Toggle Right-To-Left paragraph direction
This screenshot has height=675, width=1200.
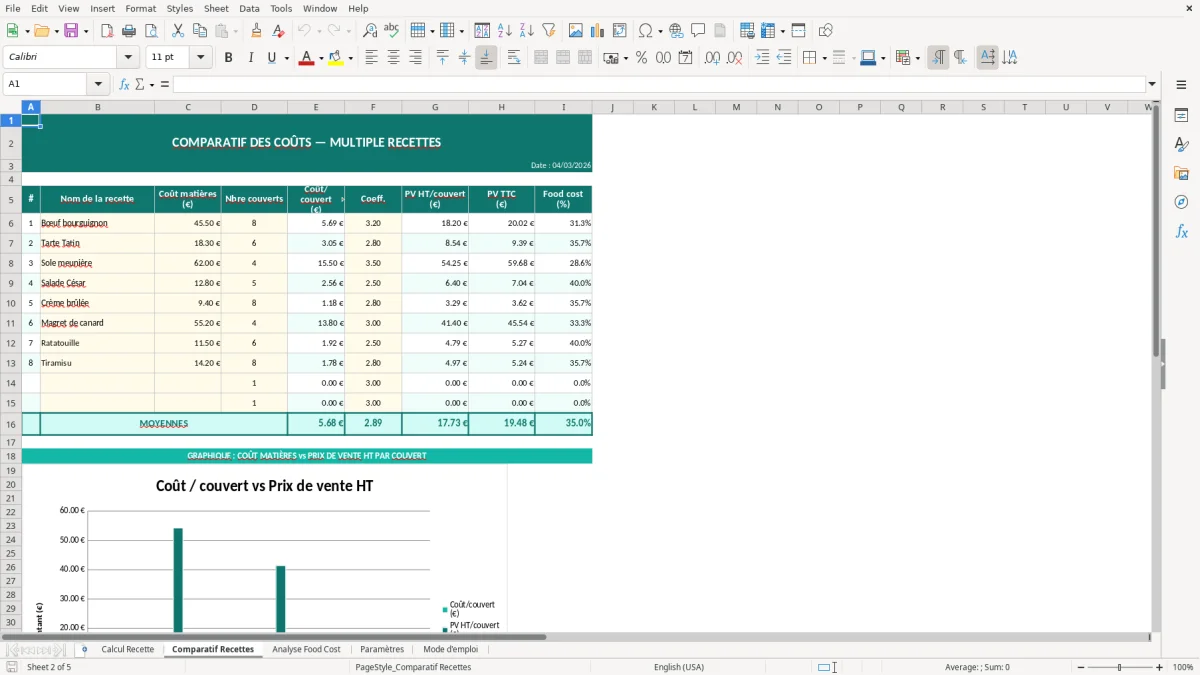(x=960, y=58)
